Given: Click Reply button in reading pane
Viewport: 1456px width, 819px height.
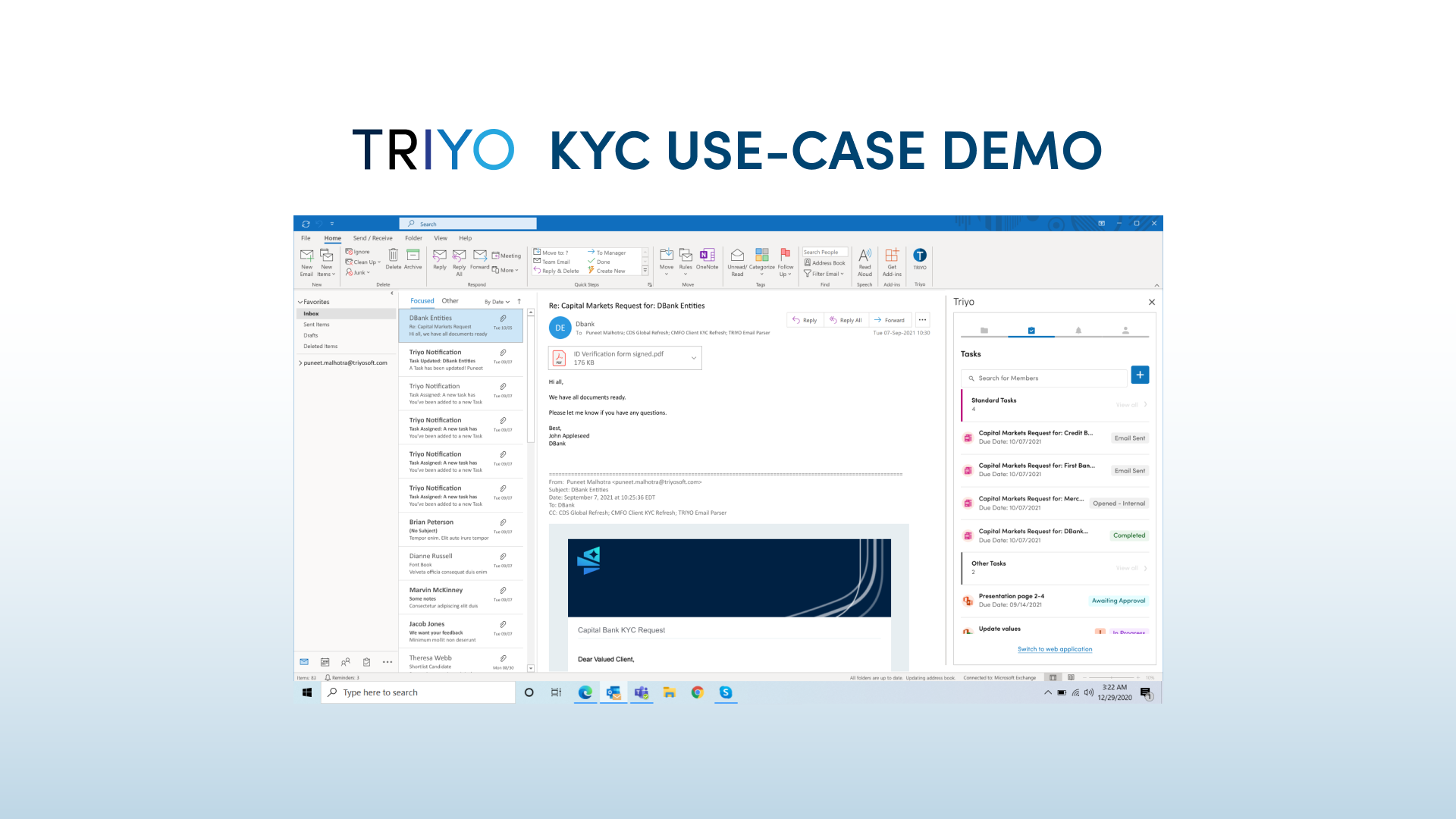Looking at the screenshot, I should click(805, 320).
